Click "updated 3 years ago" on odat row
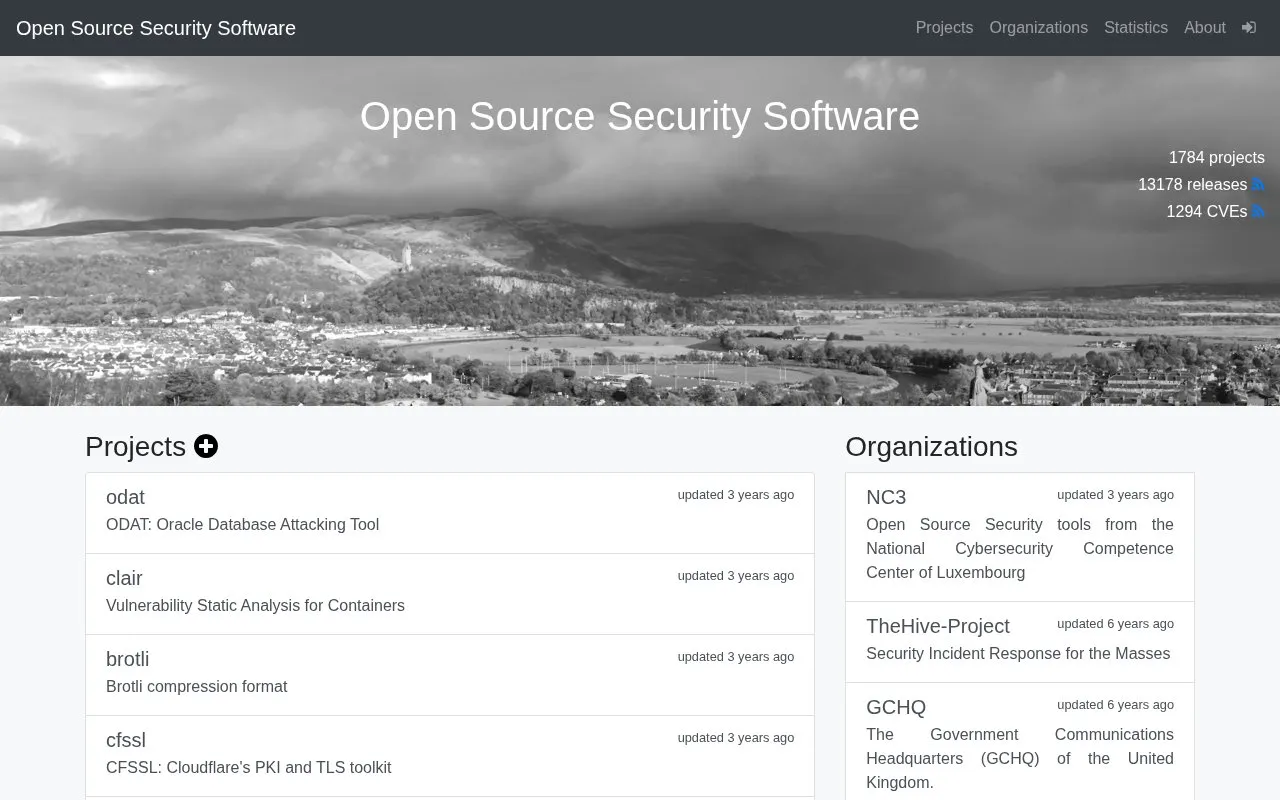The width and height of the screenshot is (1280, 800). click(x=736, y=495)
